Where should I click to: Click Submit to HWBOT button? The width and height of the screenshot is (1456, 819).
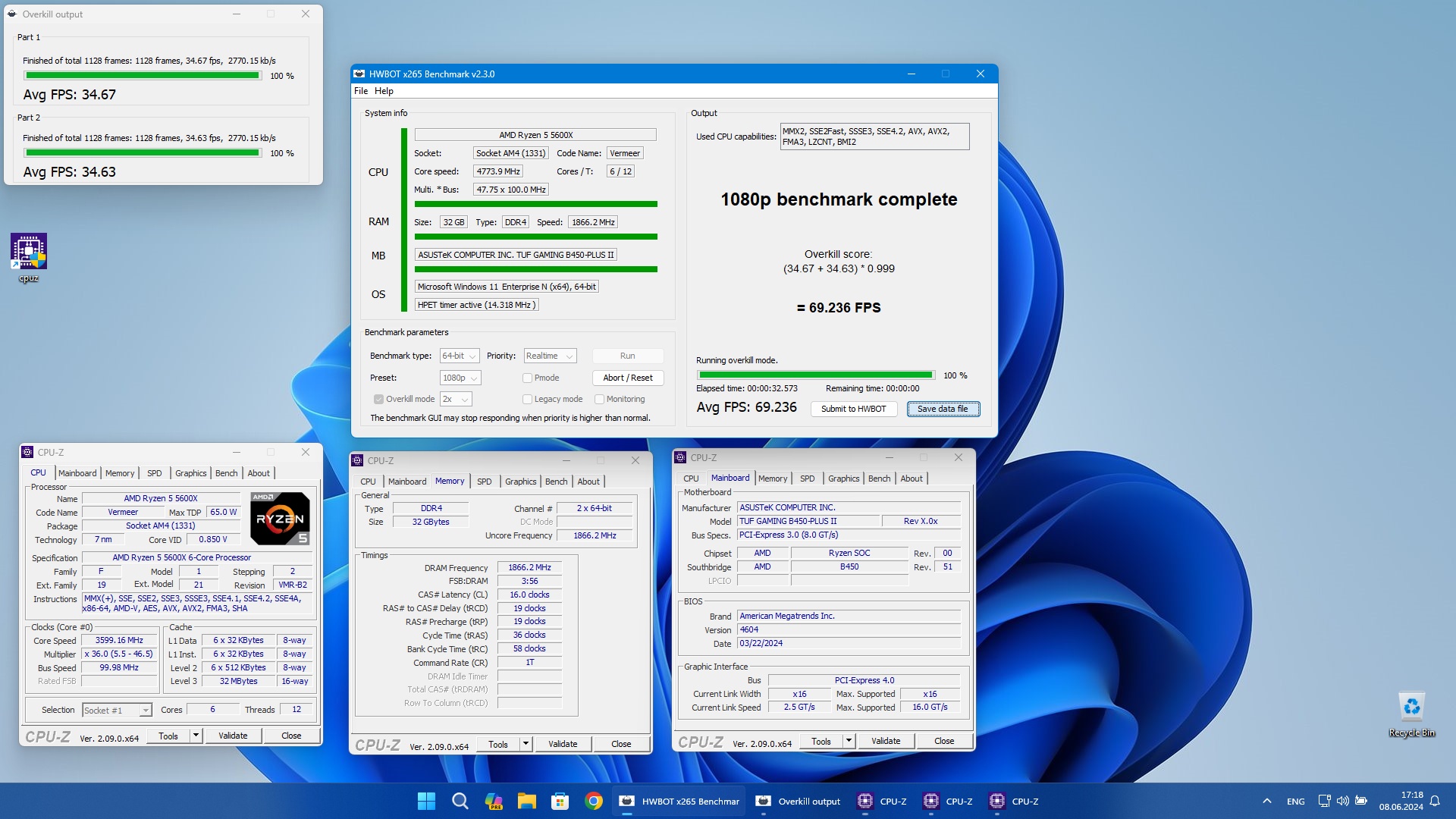coord(854,409)
